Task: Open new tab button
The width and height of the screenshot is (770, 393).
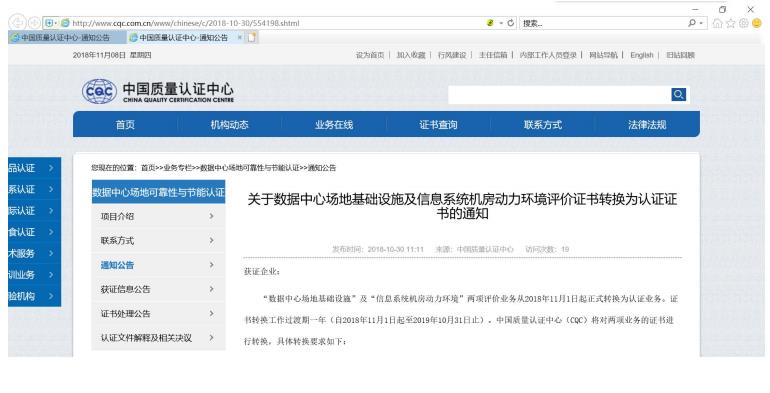Action: [x=251, y=37]
